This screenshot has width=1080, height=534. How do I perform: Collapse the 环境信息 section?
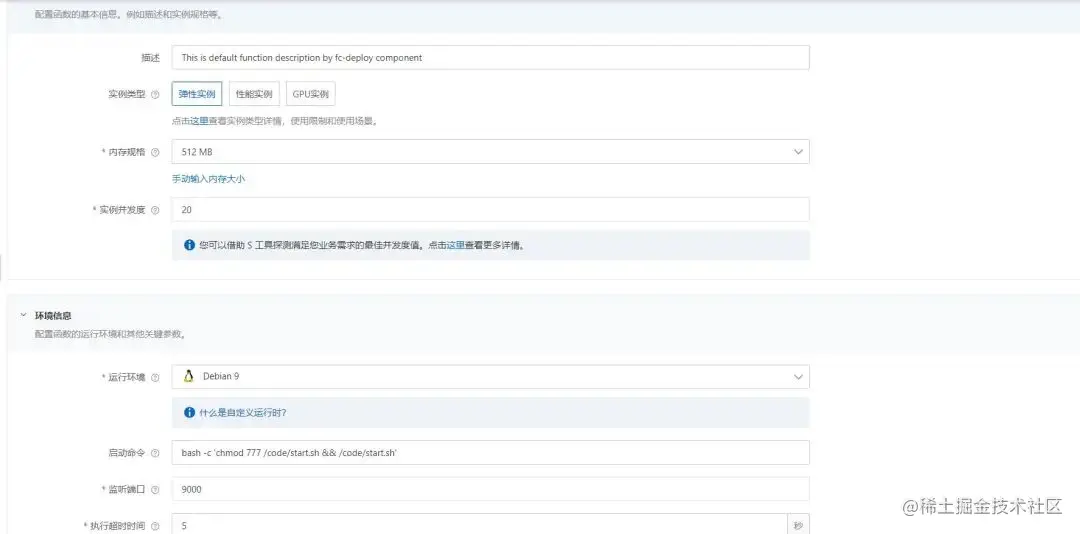click(x=23, y=315)
